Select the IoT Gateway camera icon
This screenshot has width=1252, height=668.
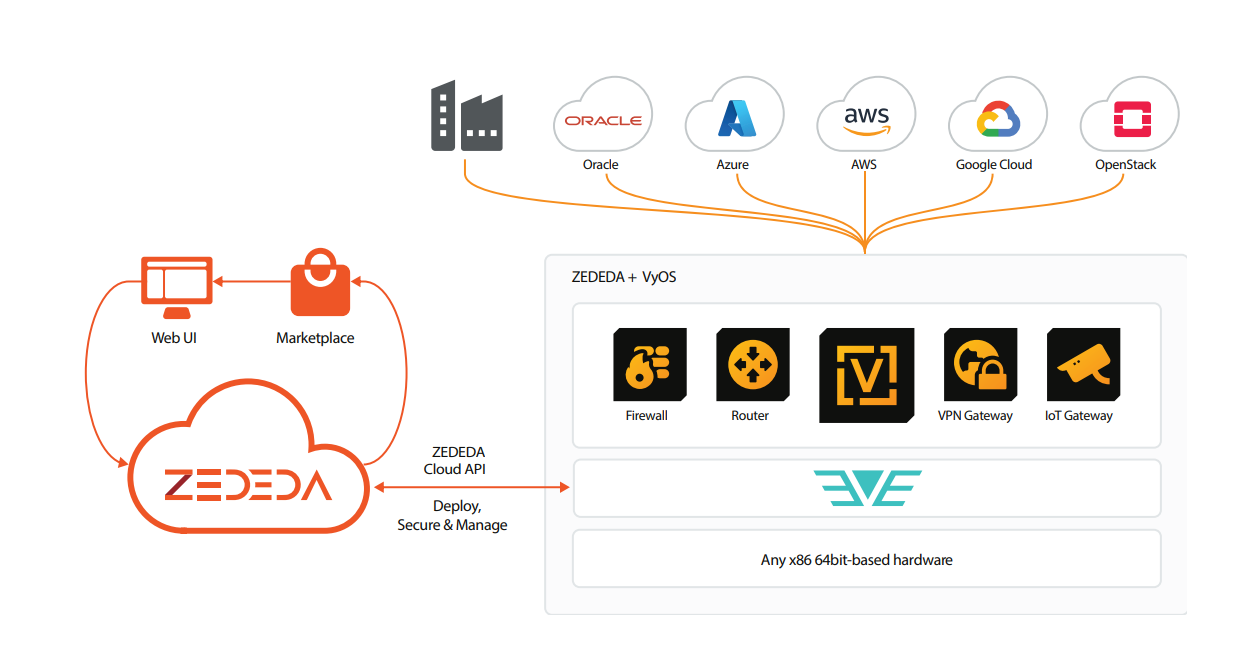(x=1083, y=365)
